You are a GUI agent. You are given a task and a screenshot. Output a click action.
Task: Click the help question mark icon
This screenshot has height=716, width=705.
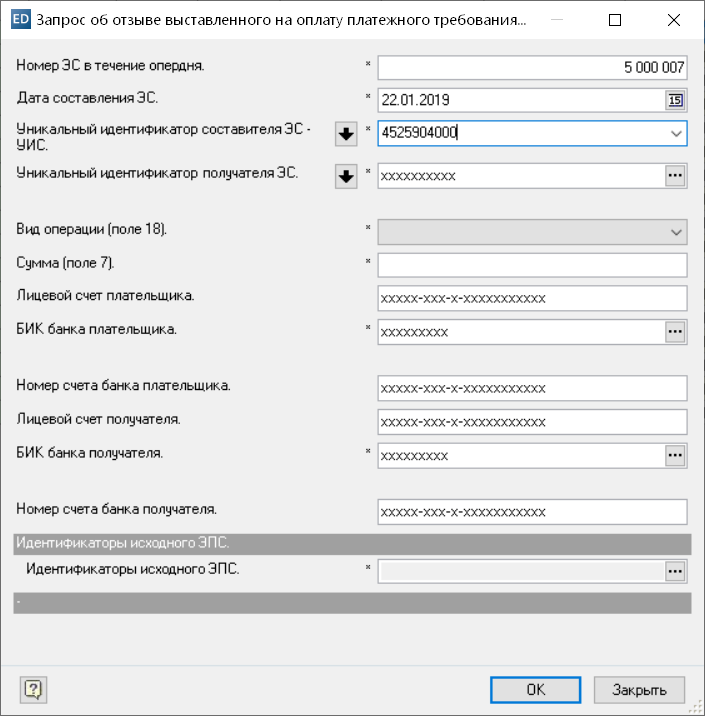pos(34,689)
